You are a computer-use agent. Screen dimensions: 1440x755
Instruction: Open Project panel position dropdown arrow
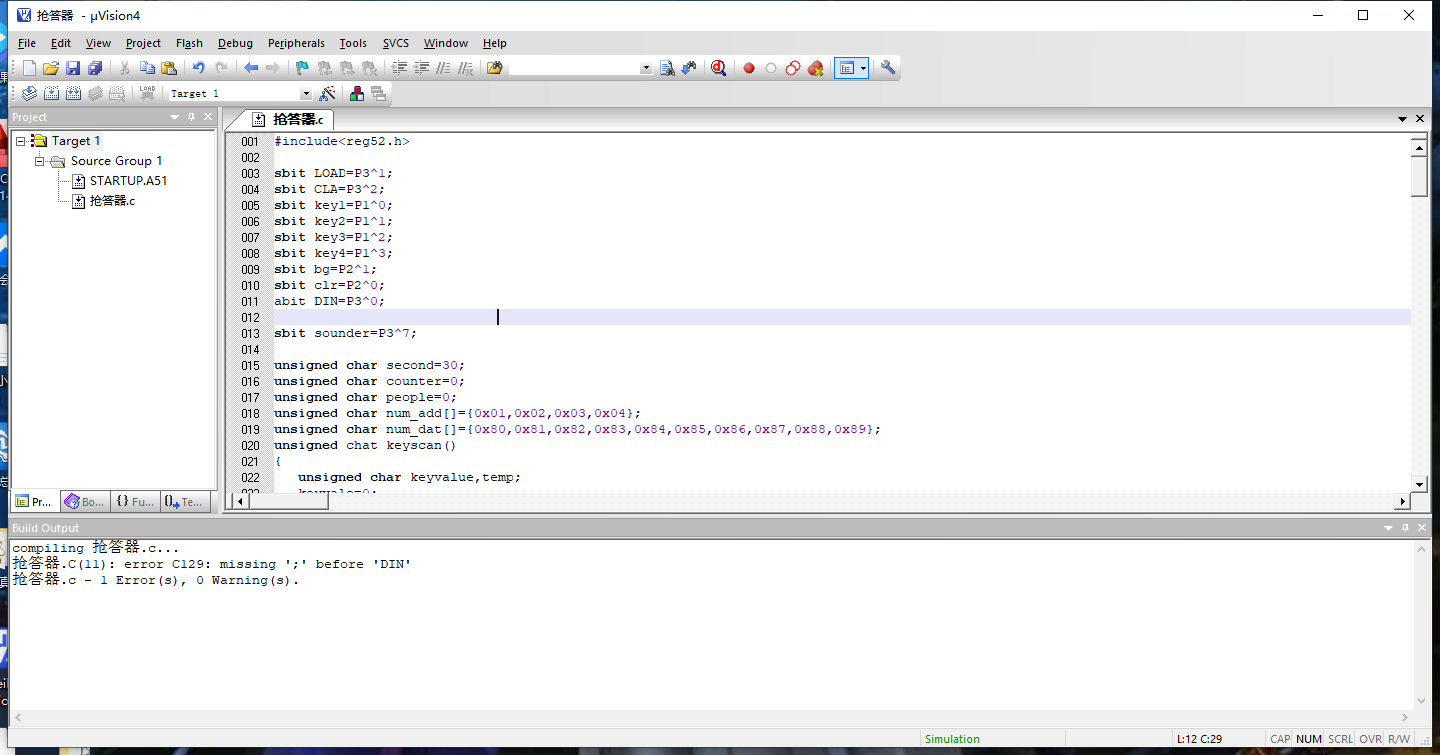coord(175,117)
